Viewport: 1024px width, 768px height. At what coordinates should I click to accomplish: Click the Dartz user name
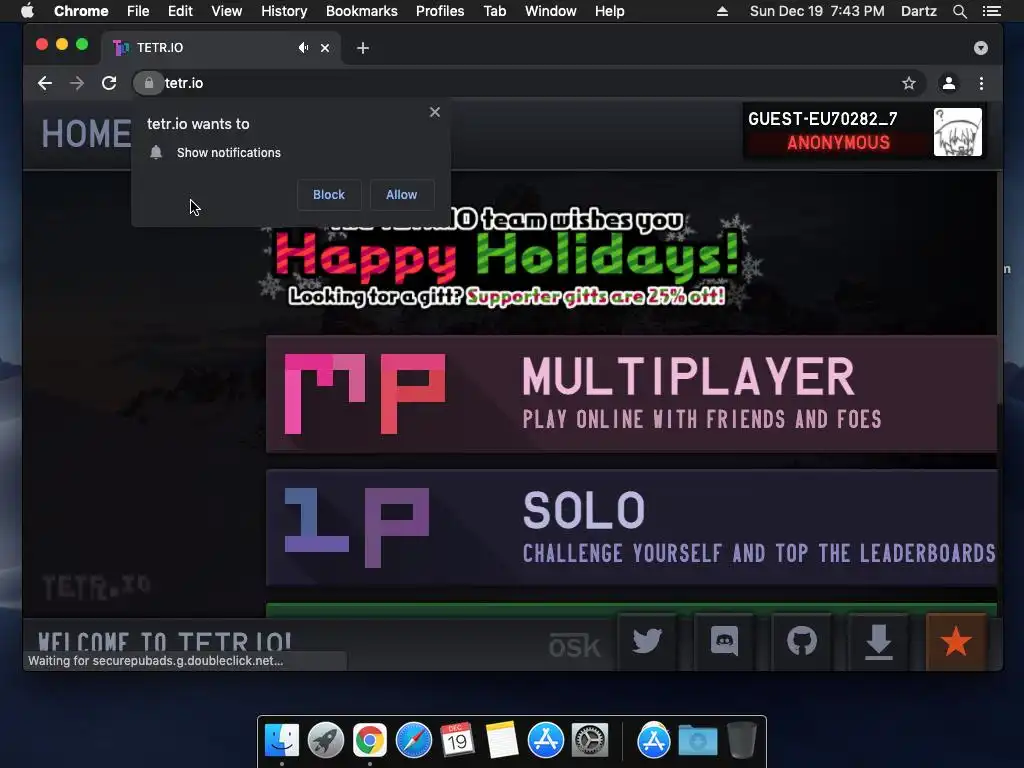pos(919,11)
